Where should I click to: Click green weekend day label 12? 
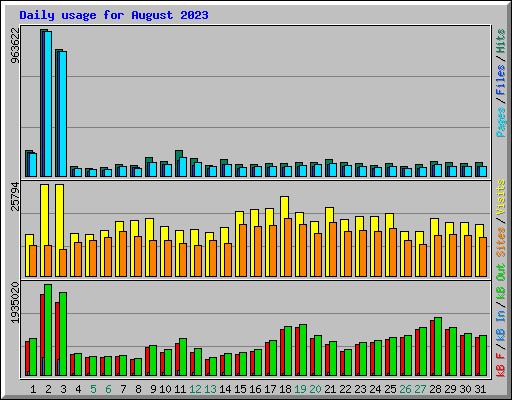[x=195, y=389]
